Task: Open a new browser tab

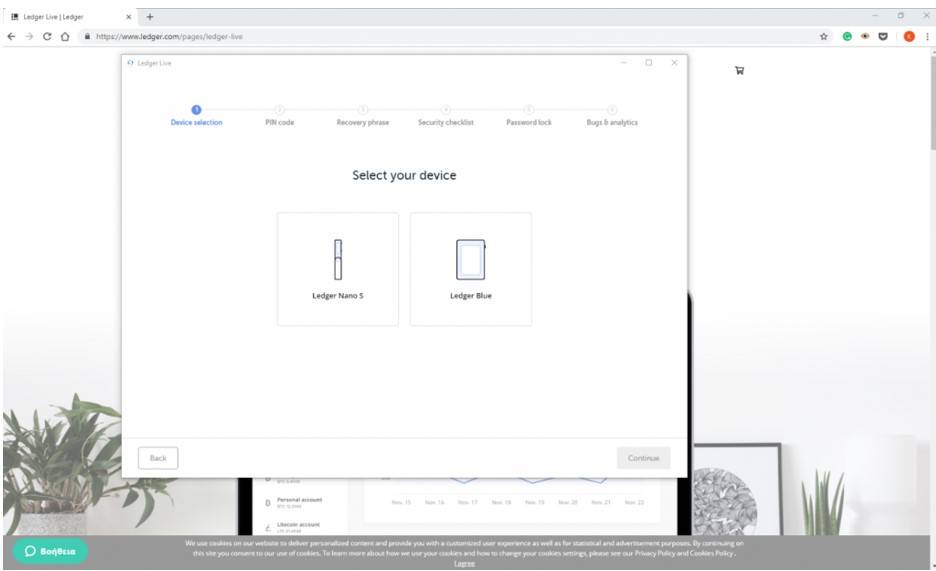Action: click(150, 17)
